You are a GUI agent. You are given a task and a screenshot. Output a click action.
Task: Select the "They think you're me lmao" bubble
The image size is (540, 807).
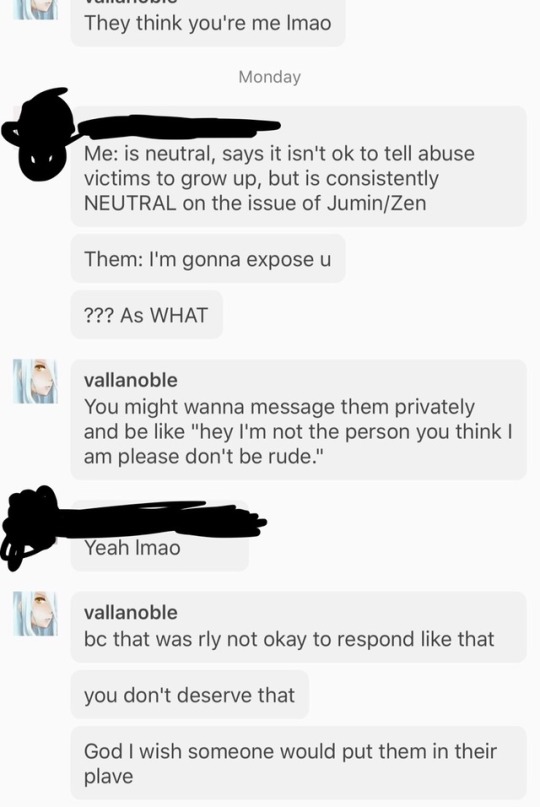click(208, 23)
